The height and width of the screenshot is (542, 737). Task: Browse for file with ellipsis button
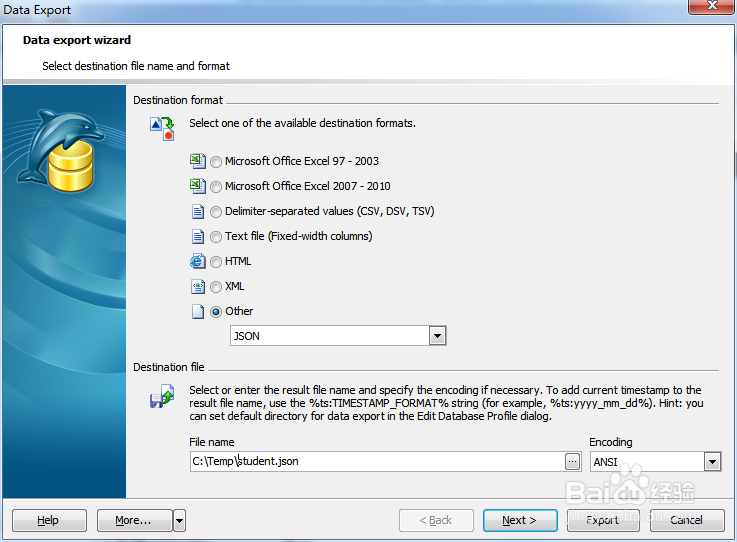pyautogui.click(x=572, y=462)
